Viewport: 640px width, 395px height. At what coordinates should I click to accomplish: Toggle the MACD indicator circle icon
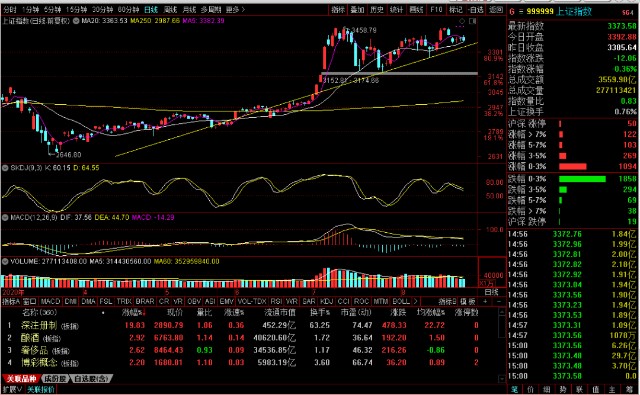[x=5, y=217]
